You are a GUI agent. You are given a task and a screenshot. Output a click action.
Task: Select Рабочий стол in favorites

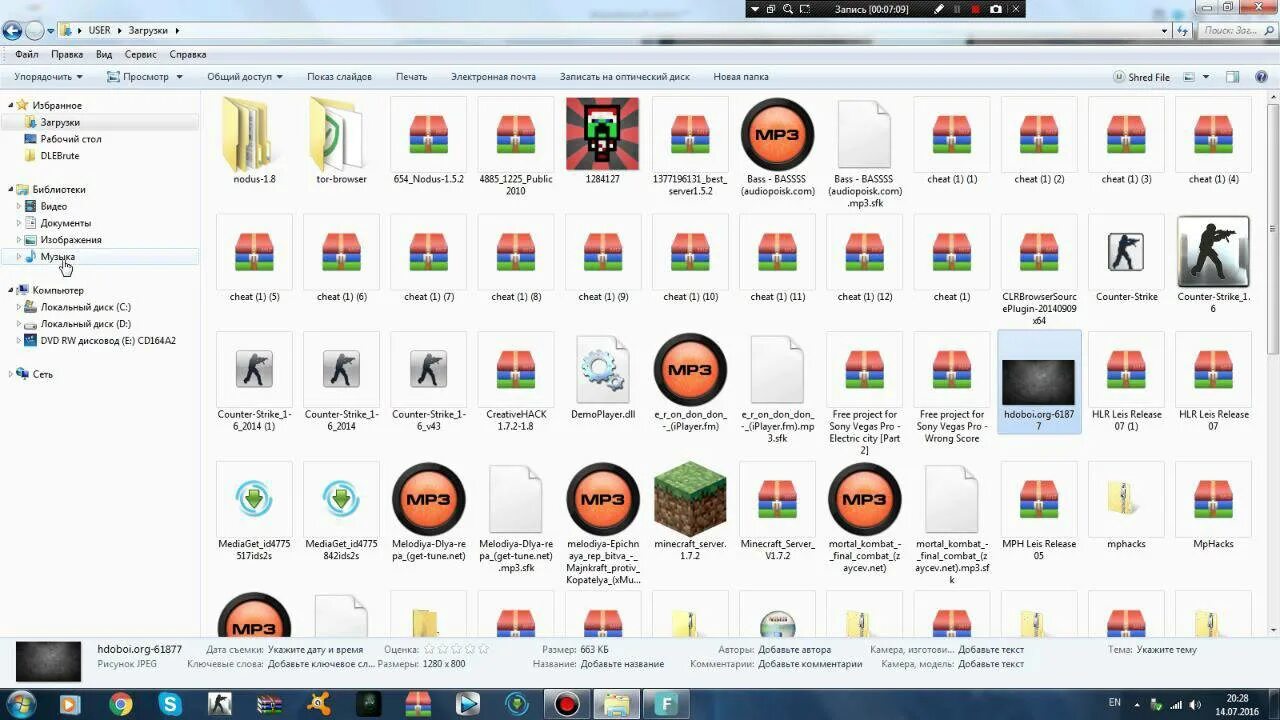71,139
